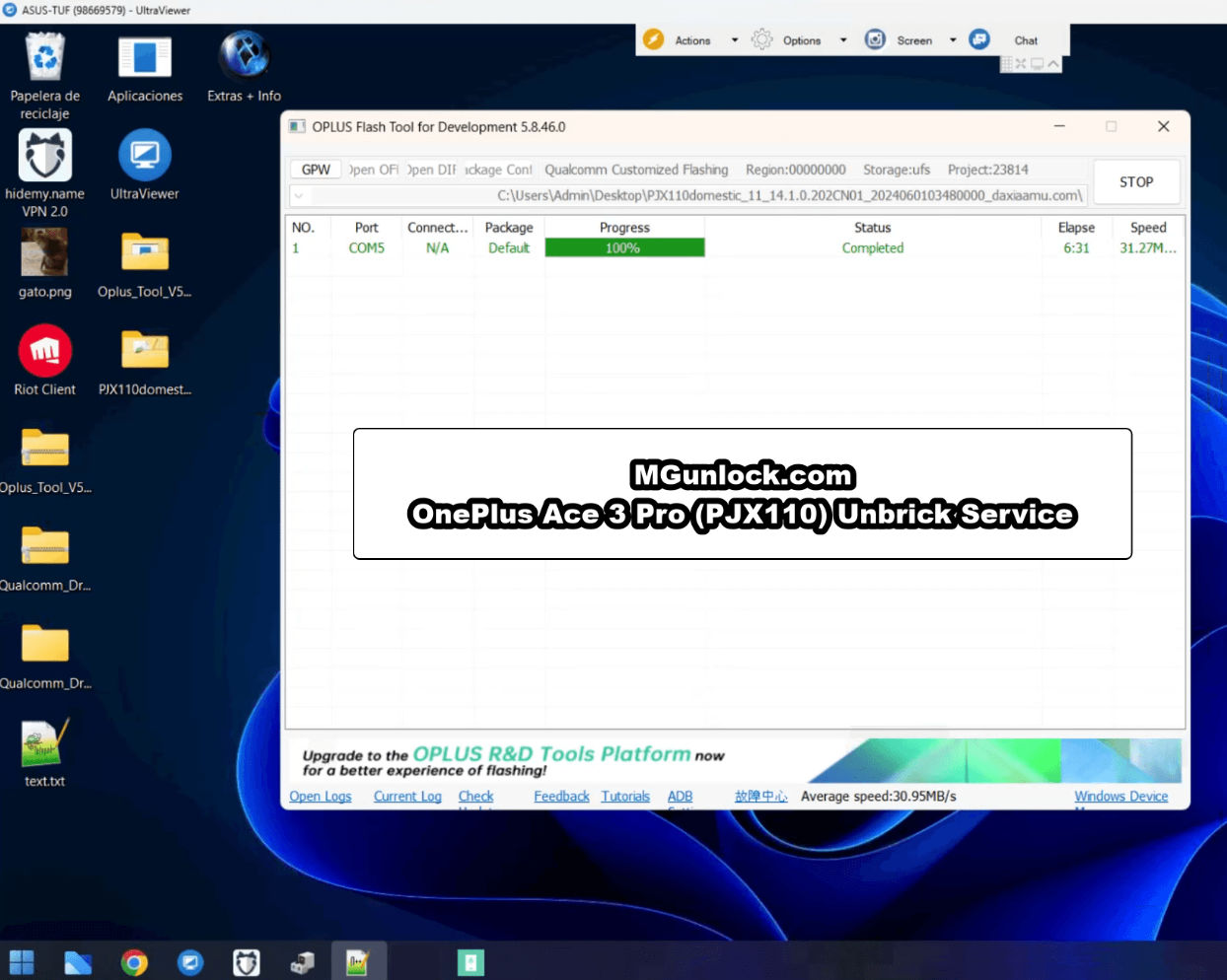Open the Actions menu

[692, 40]
